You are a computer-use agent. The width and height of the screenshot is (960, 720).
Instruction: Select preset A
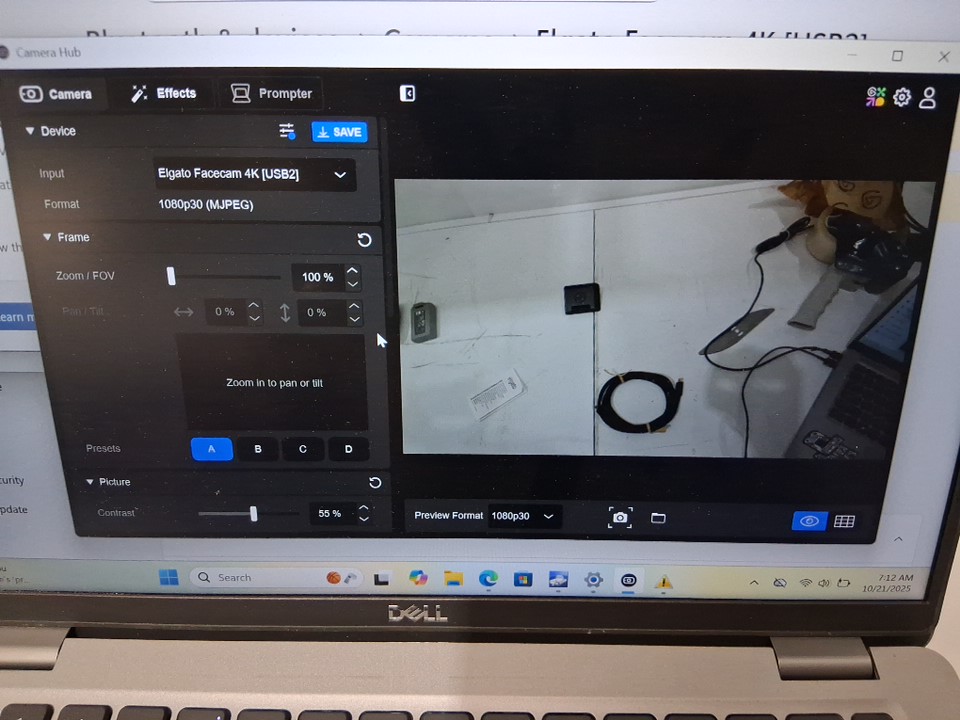(x=211, y=449)
